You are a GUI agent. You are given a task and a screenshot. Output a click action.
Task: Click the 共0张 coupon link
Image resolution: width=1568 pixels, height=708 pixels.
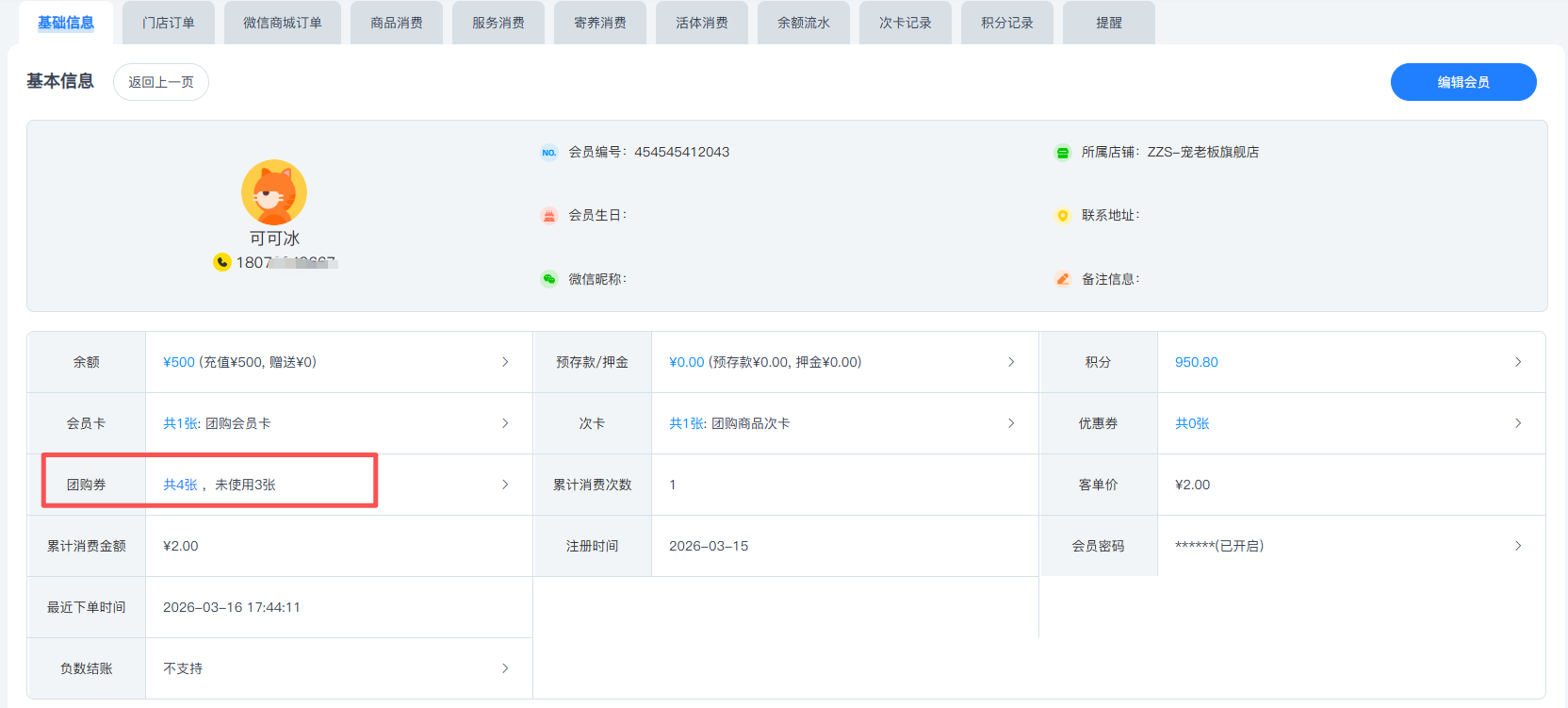tap(1192, 423)
